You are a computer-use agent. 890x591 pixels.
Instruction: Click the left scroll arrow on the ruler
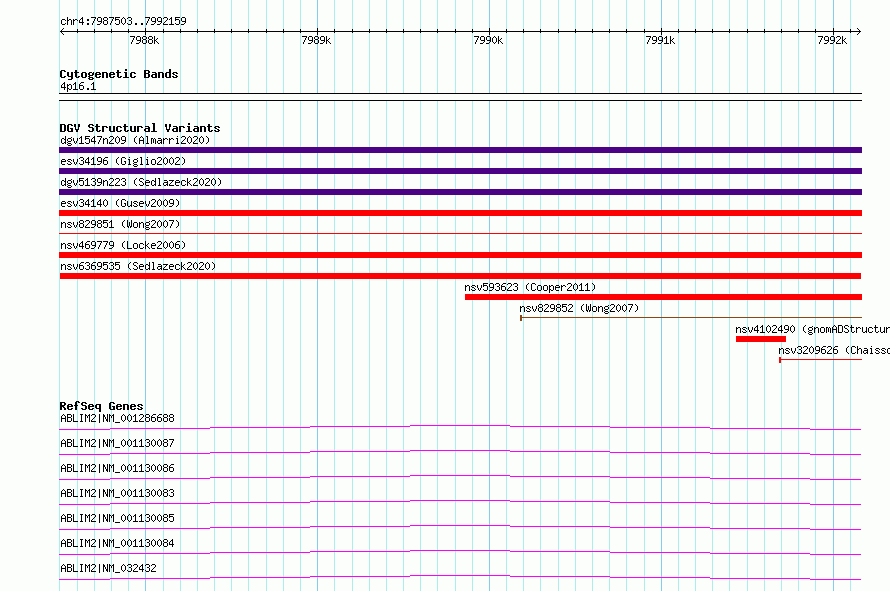click(x=62, y=31)
